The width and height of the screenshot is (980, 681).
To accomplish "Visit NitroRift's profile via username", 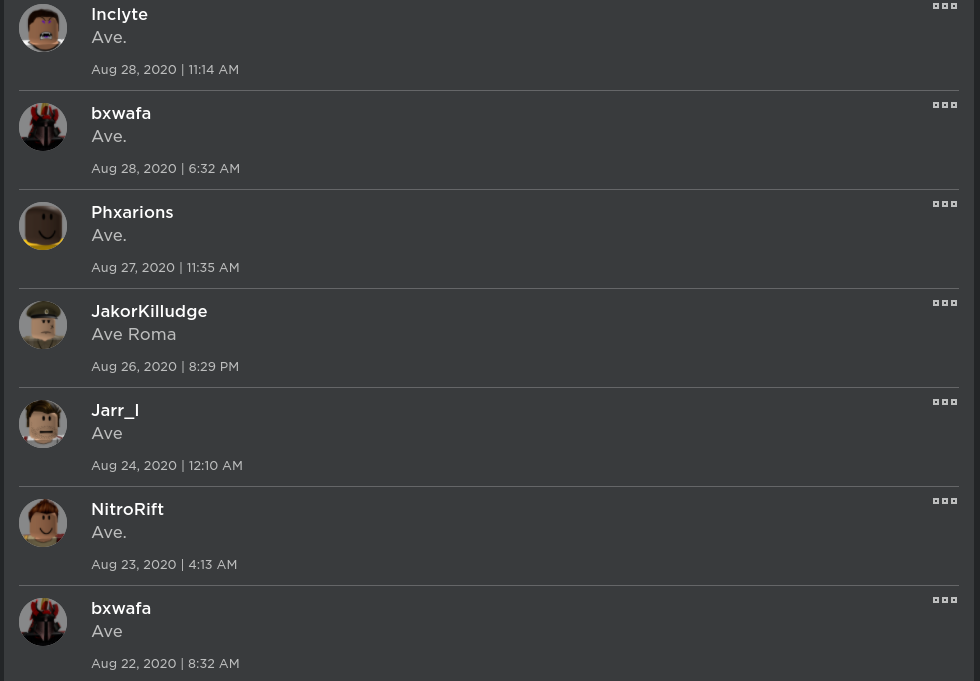I will 128,509.
